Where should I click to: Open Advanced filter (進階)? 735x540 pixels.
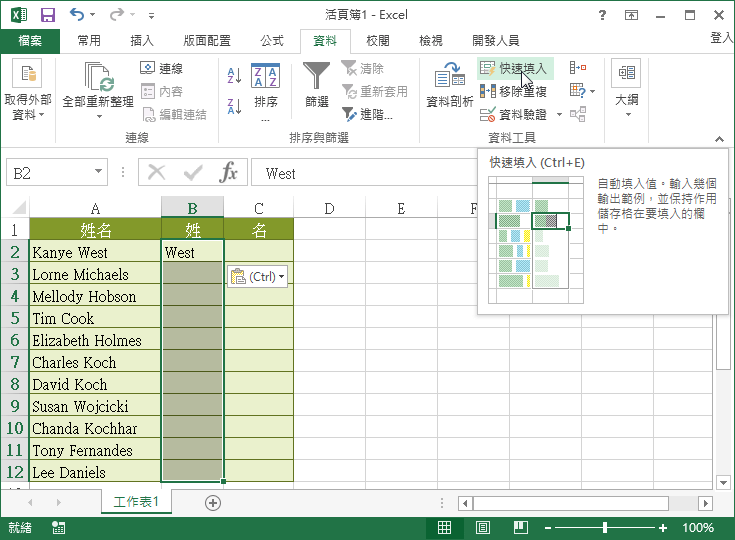pos(367,114)
